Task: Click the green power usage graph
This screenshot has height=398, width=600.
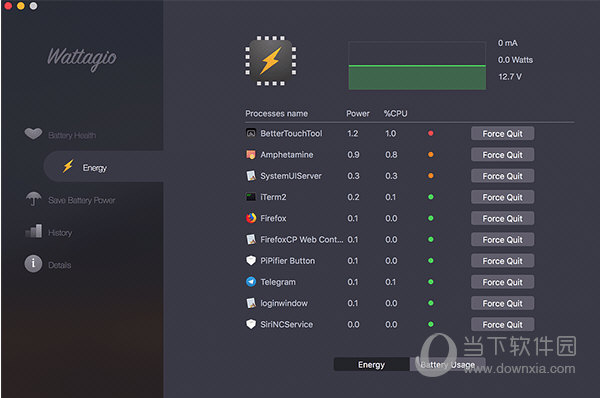Action: tap(417, 66)
